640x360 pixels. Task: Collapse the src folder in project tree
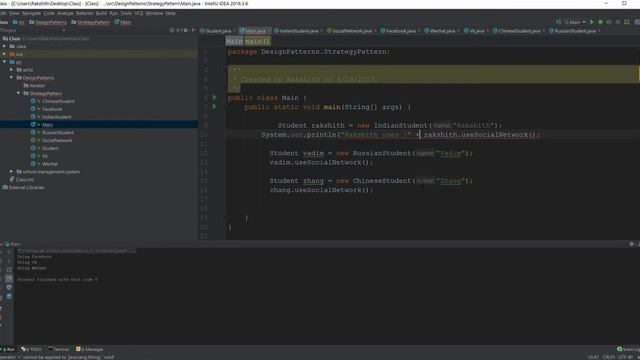4,62
